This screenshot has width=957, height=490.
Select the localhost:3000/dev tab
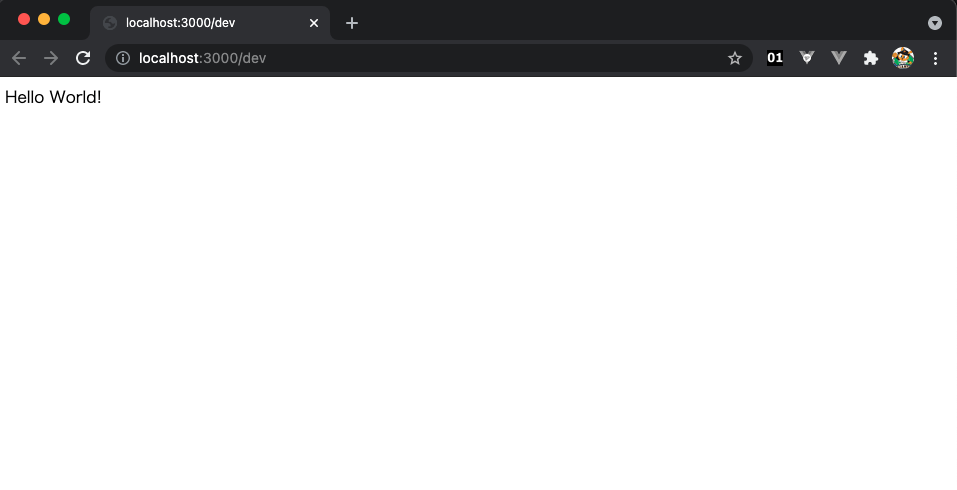pyautogui.click(x=210, y=23)
